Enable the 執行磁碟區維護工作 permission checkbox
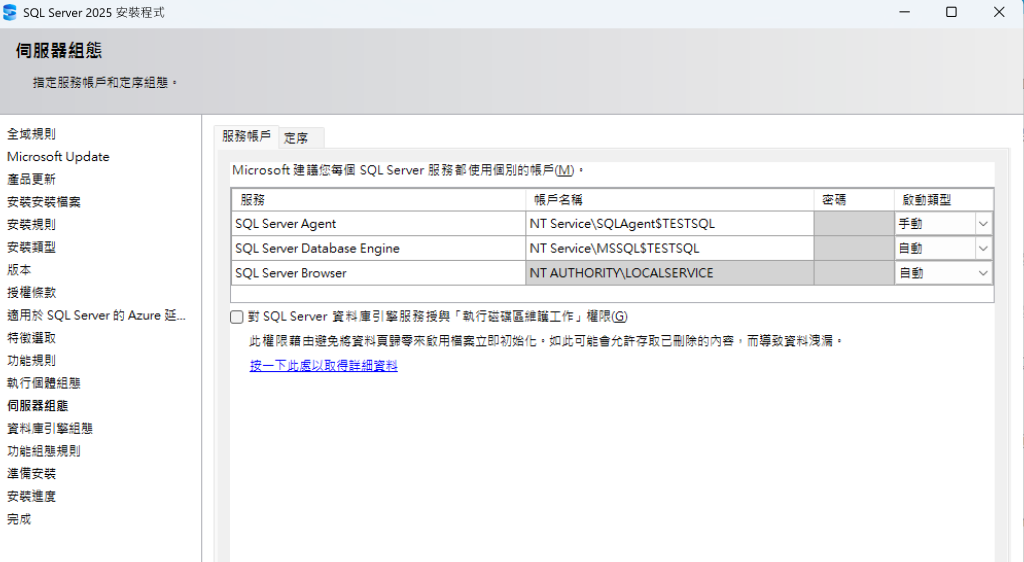This screenshot has height=562, width=1024. coord(237,317)
